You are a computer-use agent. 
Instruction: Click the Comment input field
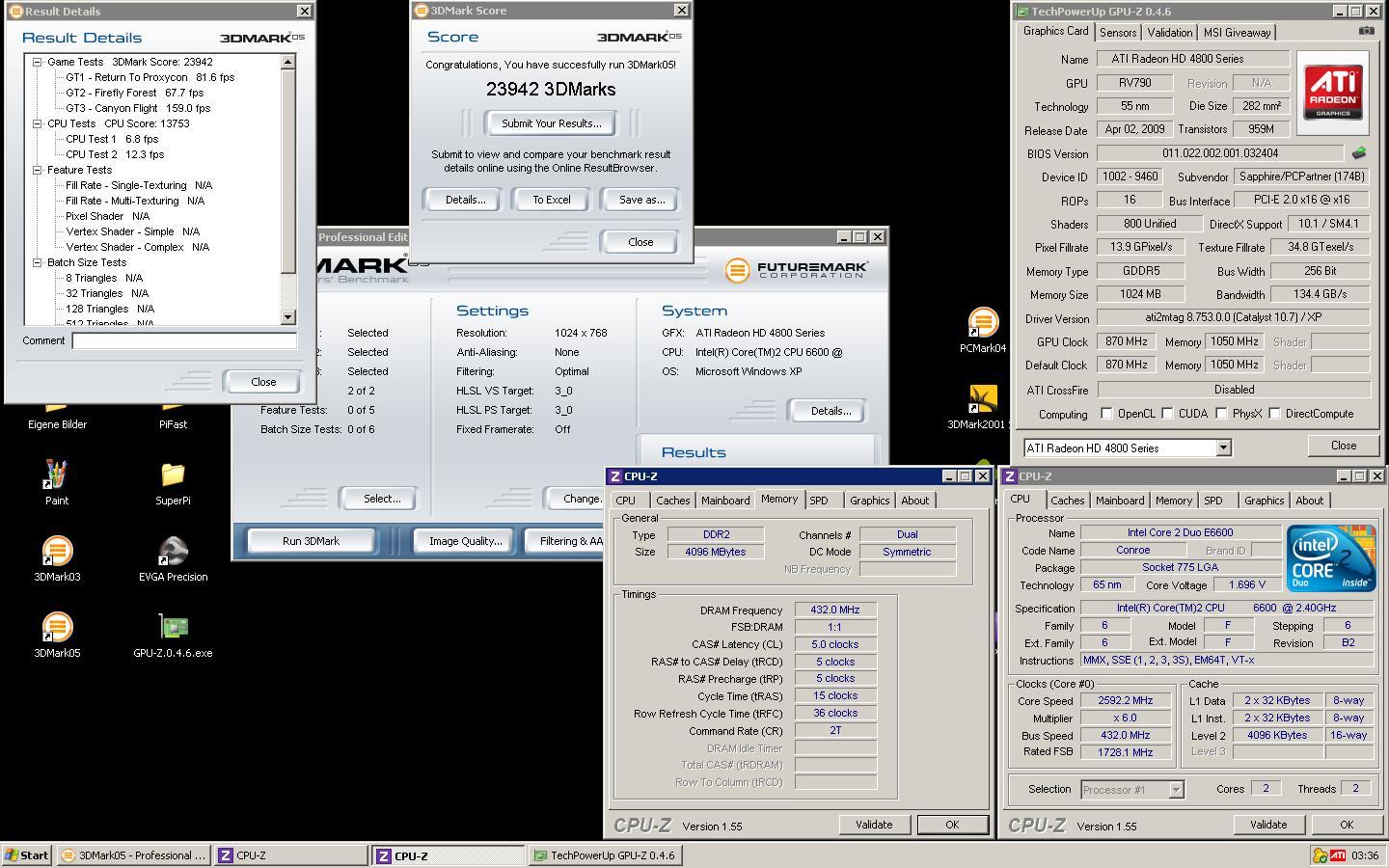pyautogui.click(x=184, y=340)
